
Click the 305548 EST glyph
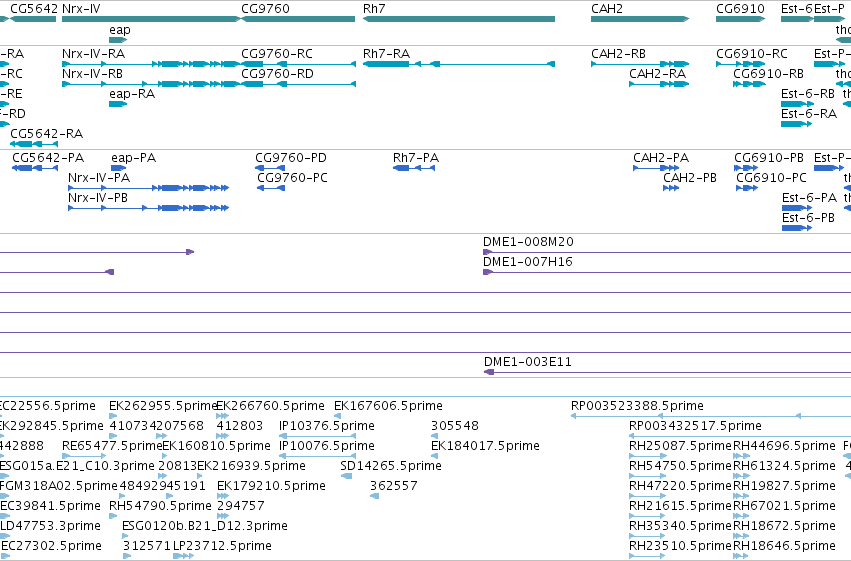coord(434,436)
